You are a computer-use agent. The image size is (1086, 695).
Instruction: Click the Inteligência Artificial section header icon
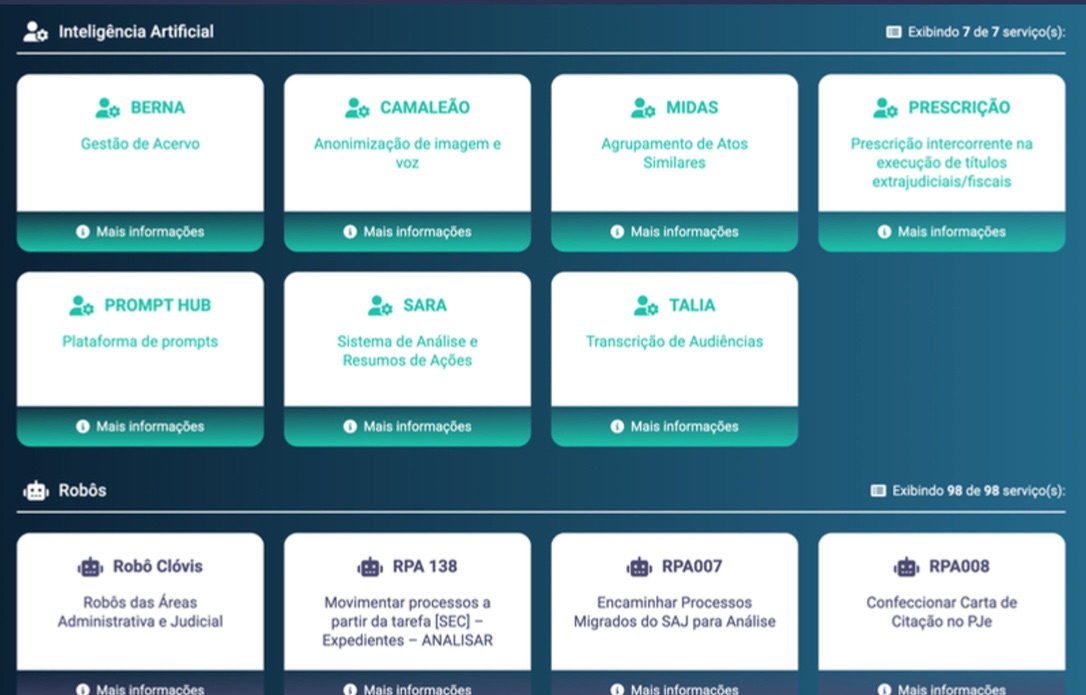(35, 32)
